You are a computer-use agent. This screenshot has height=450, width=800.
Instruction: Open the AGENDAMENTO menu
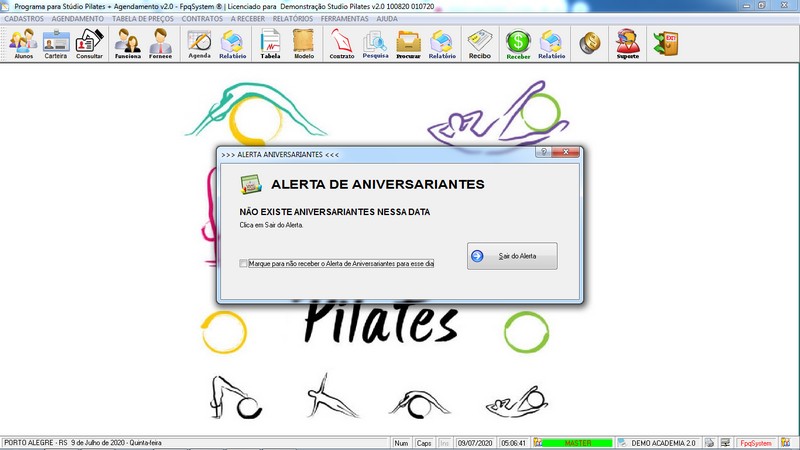[x=78, y=18]
